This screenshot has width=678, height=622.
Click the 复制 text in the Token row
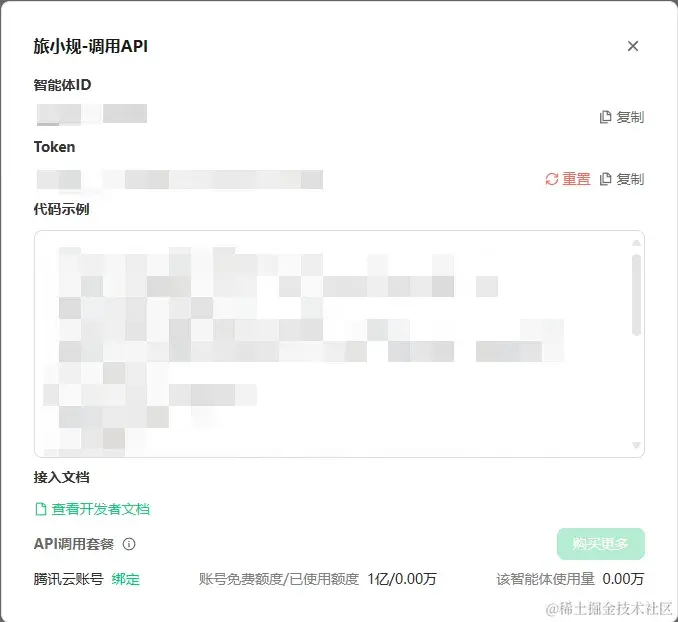(x=630, y=179)
